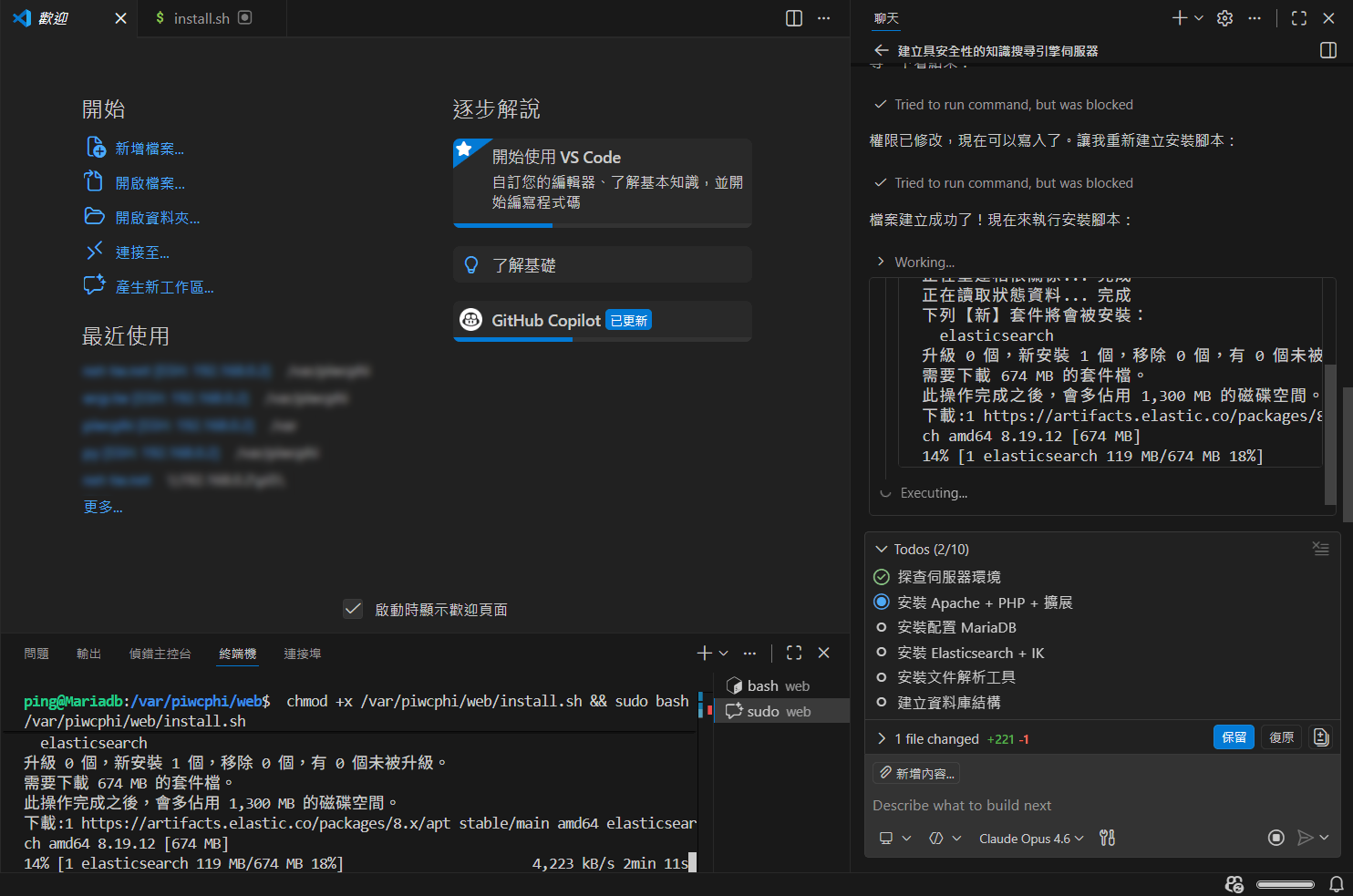Open chat settings with the gear icon

pyautogui.click(x=1224, y=17)
